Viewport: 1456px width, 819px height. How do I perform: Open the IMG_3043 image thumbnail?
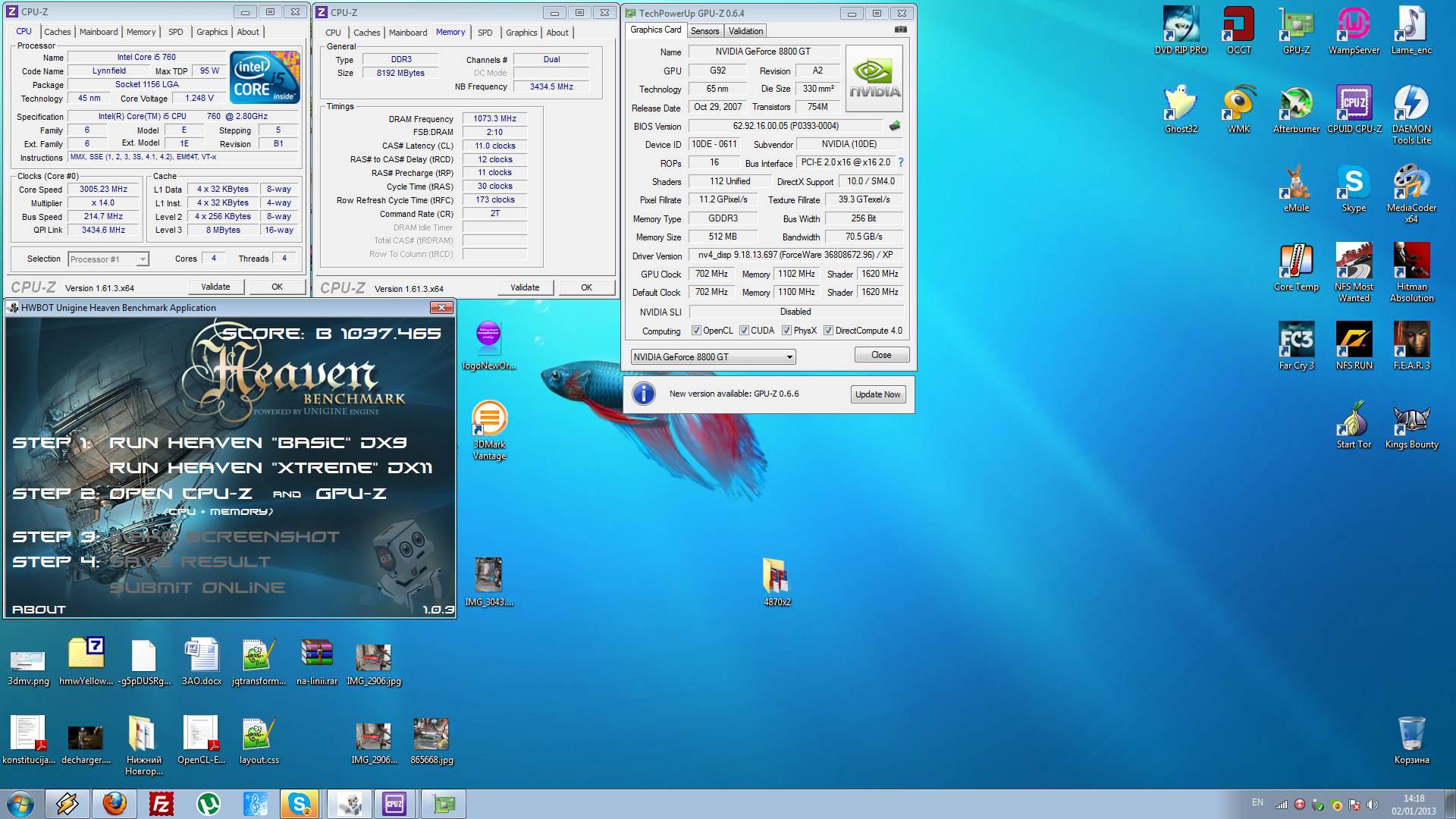[489, 582]
